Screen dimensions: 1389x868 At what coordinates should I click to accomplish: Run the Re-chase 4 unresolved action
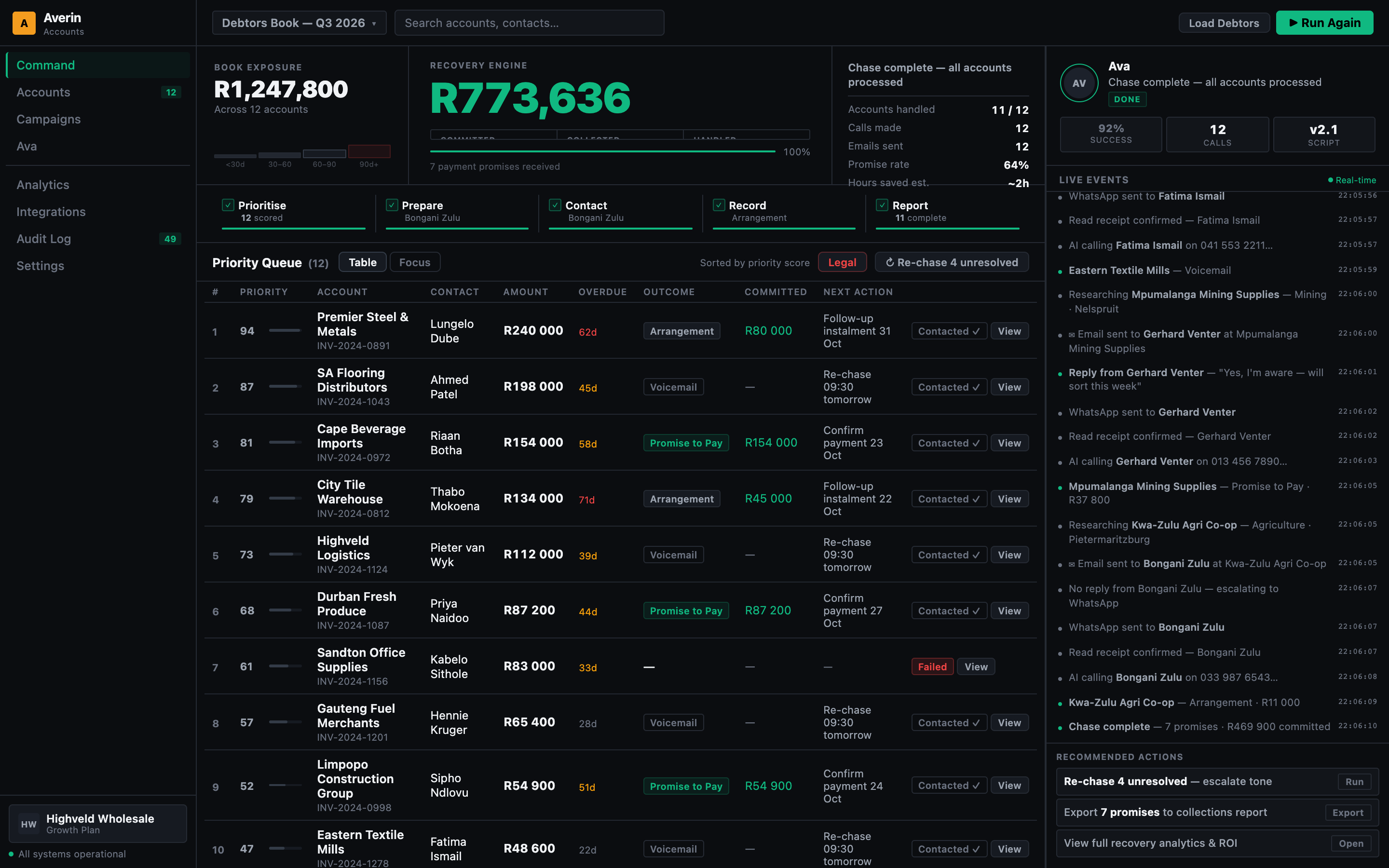tap(1354, 781)
